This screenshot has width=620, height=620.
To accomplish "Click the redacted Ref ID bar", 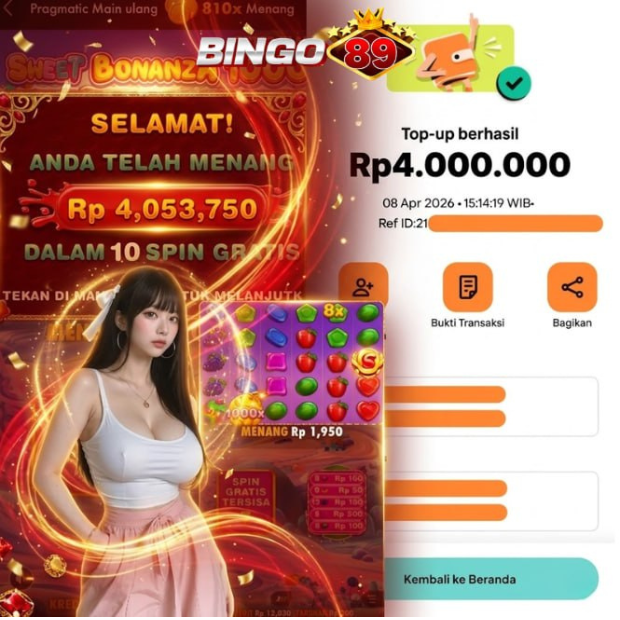I will (x=515, y=223).
